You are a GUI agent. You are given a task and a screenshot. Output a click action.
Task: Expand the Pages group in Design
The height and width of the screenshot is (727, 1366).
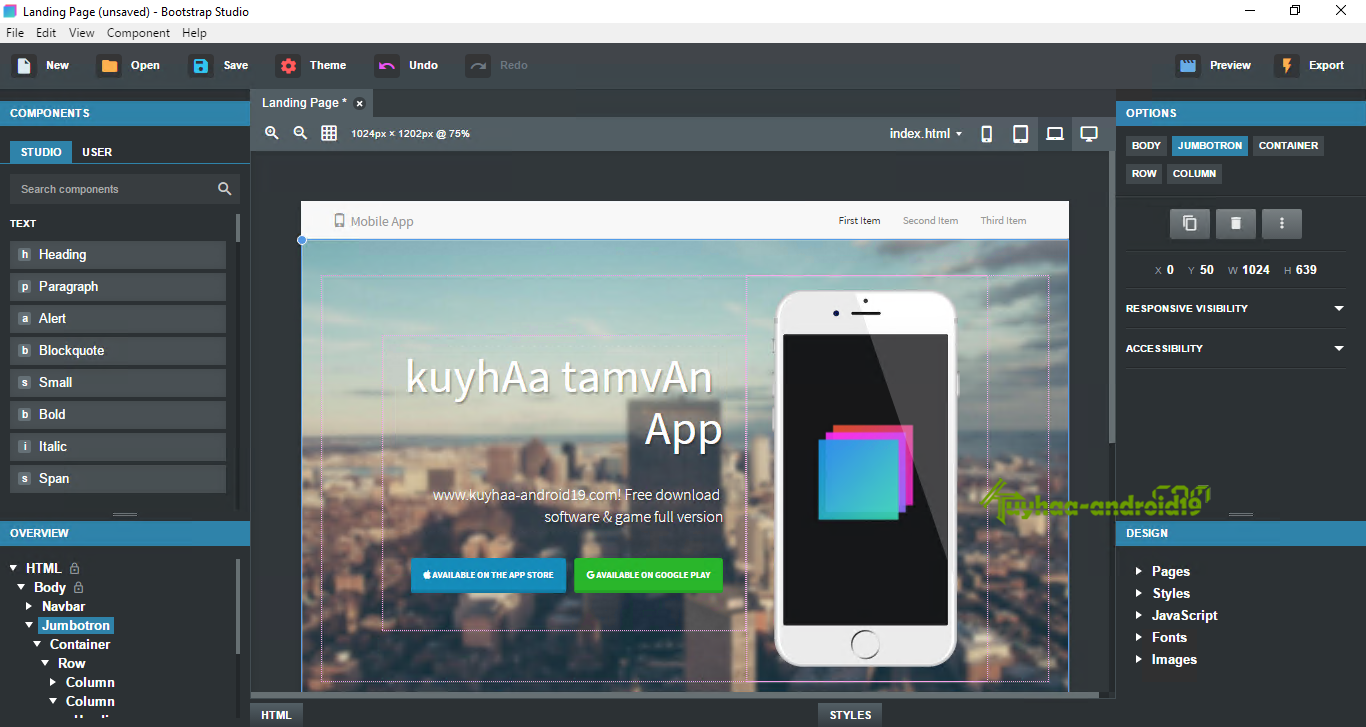point(1139,572)
